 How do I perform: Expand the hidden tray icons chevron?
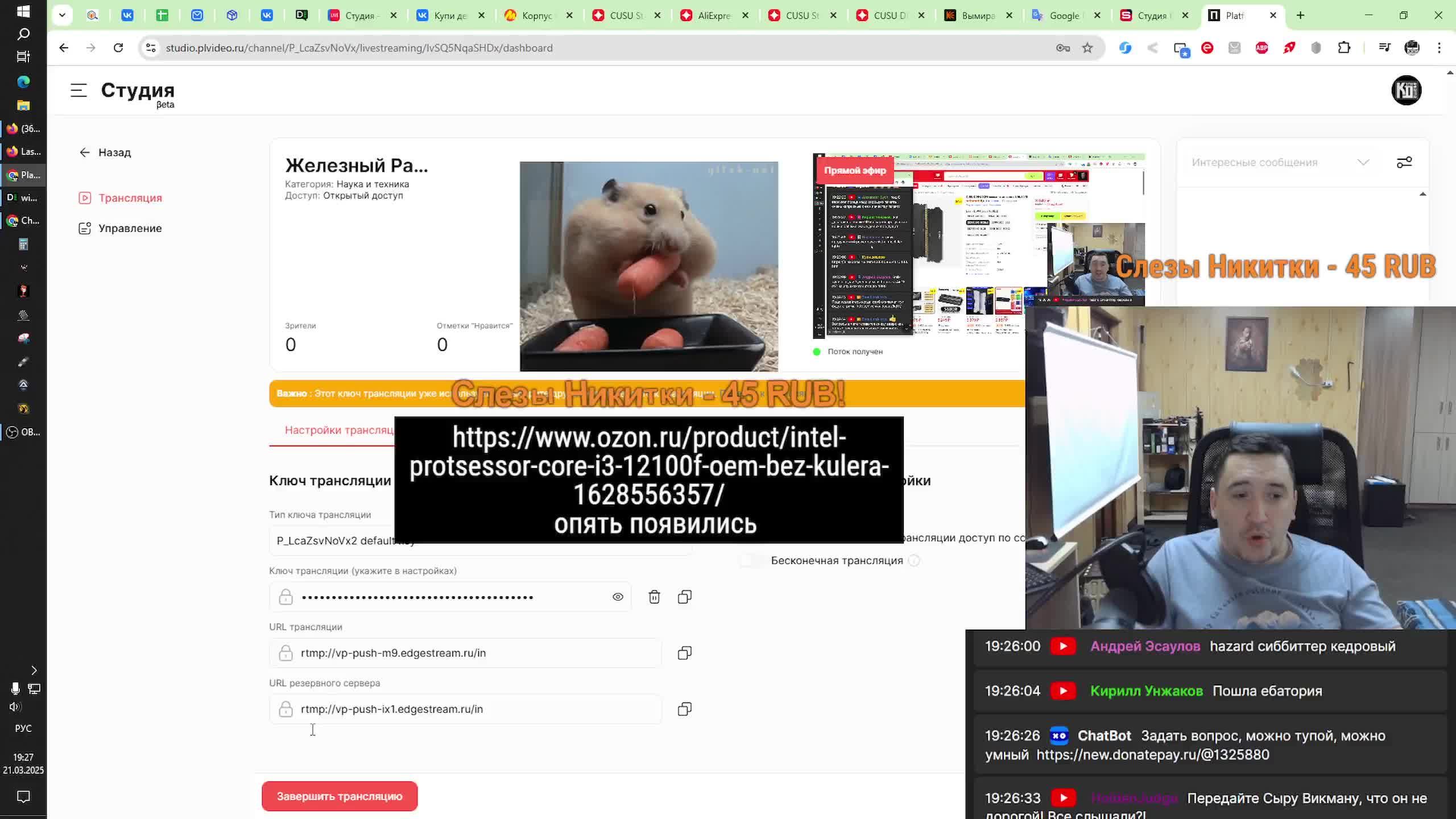click(x=34, y=670)
